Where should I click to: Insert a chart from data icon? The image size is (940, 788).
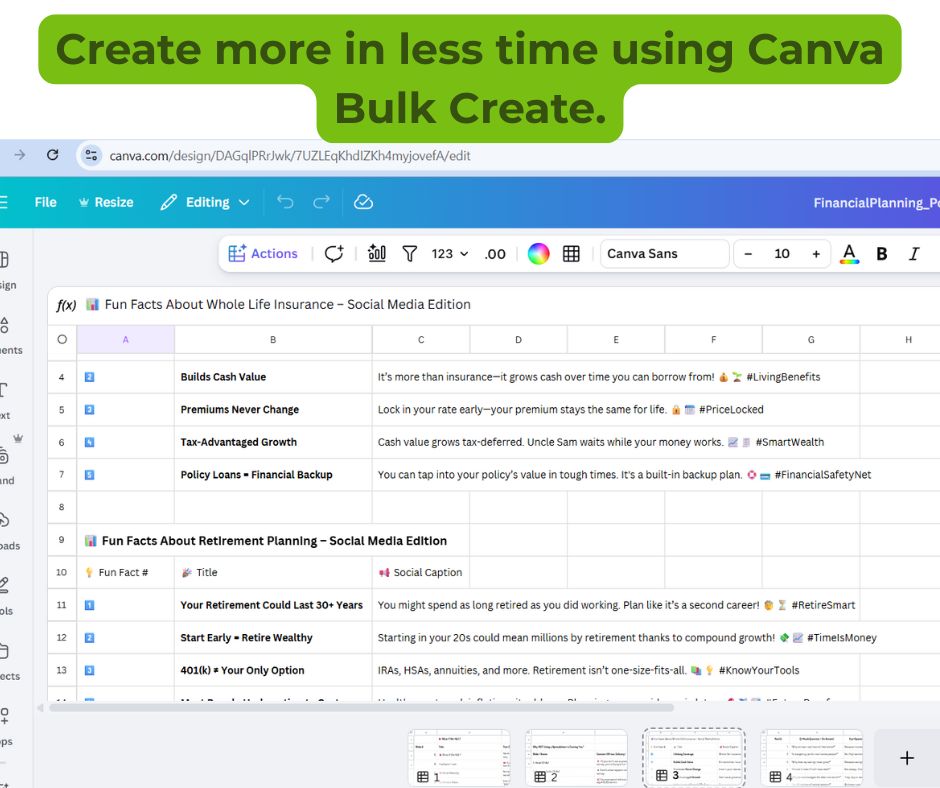click(376, 254)
